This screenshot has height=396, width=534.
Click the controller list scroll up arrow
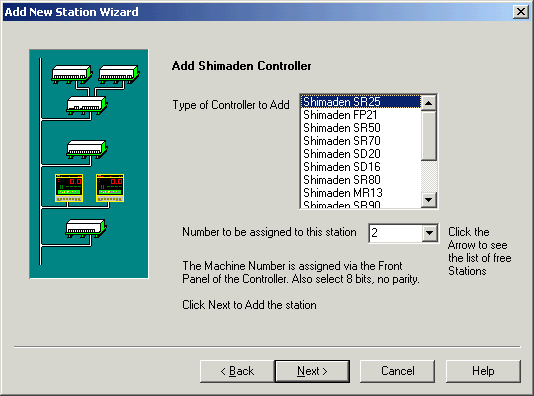tap(429, 103)
